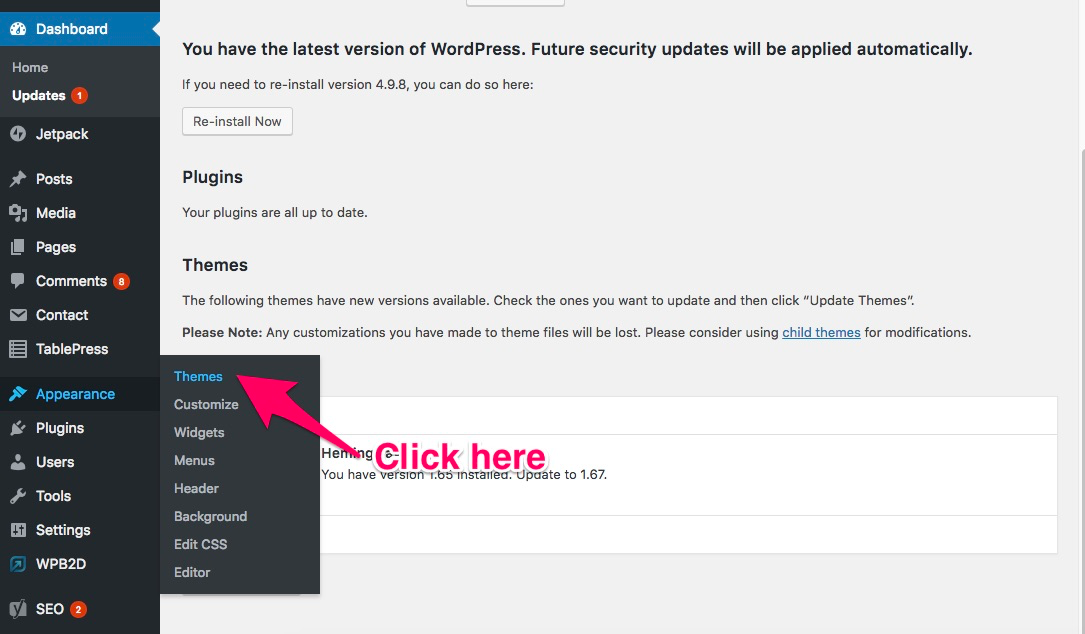This screenshot has width=1085, height=634.
Task: Select Background in Appearance flyout
Action: [x=210, y=516]
